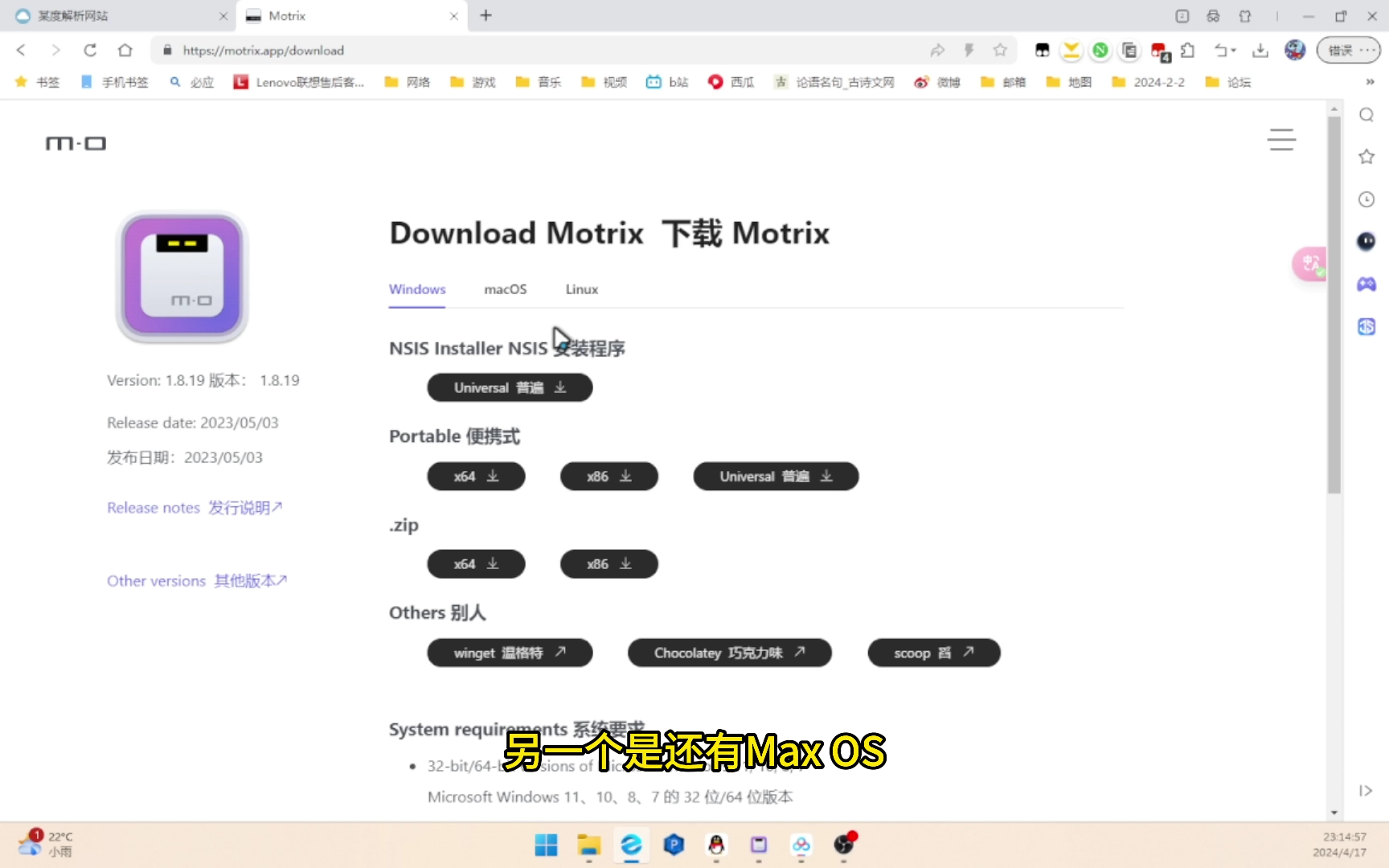Open the 音乐 bookmark folder

(x=539, y=82)
